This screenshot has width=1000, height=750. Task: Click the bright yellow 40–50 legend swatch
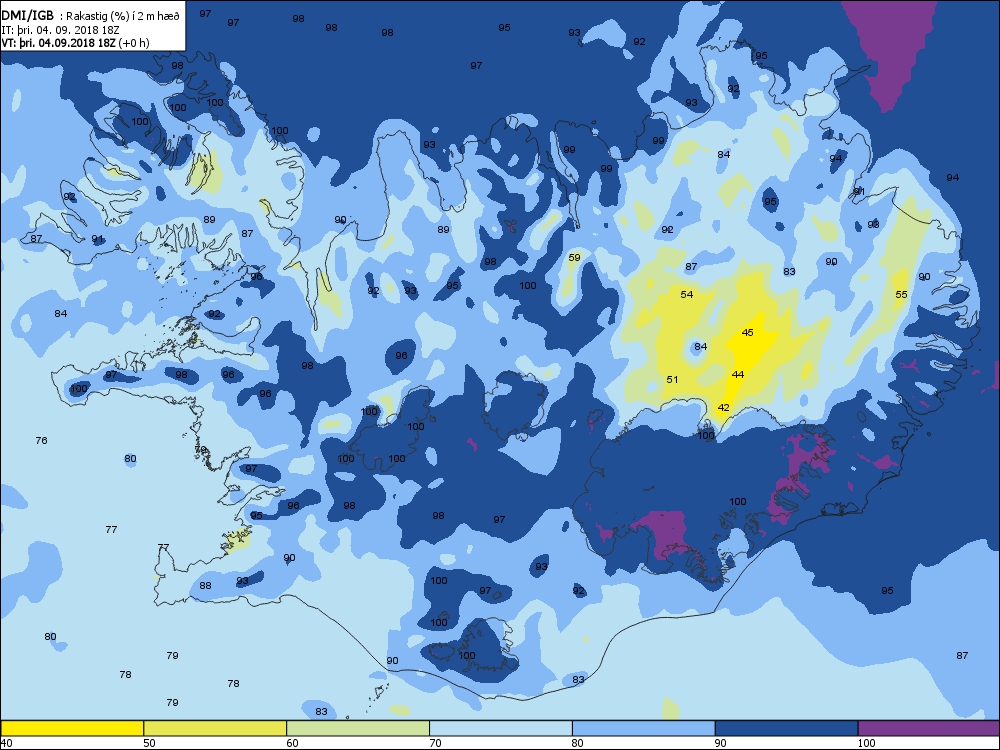[x=72, y=728]
